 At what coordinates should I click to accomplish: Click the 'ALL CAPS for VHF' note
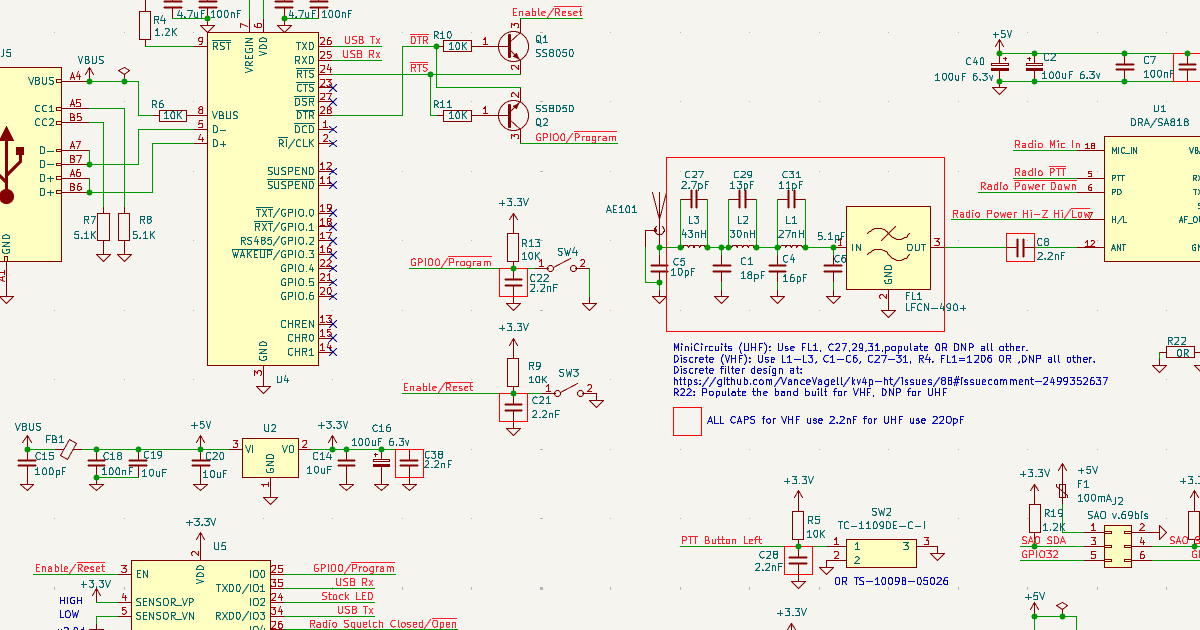836,420
